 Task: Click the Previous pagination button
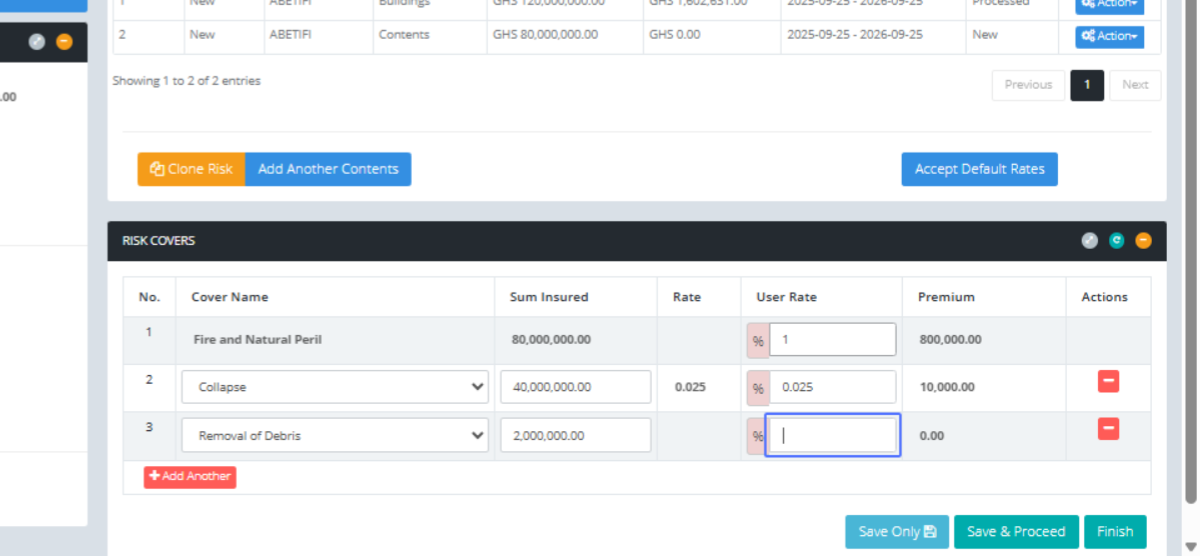(1028, 85)
